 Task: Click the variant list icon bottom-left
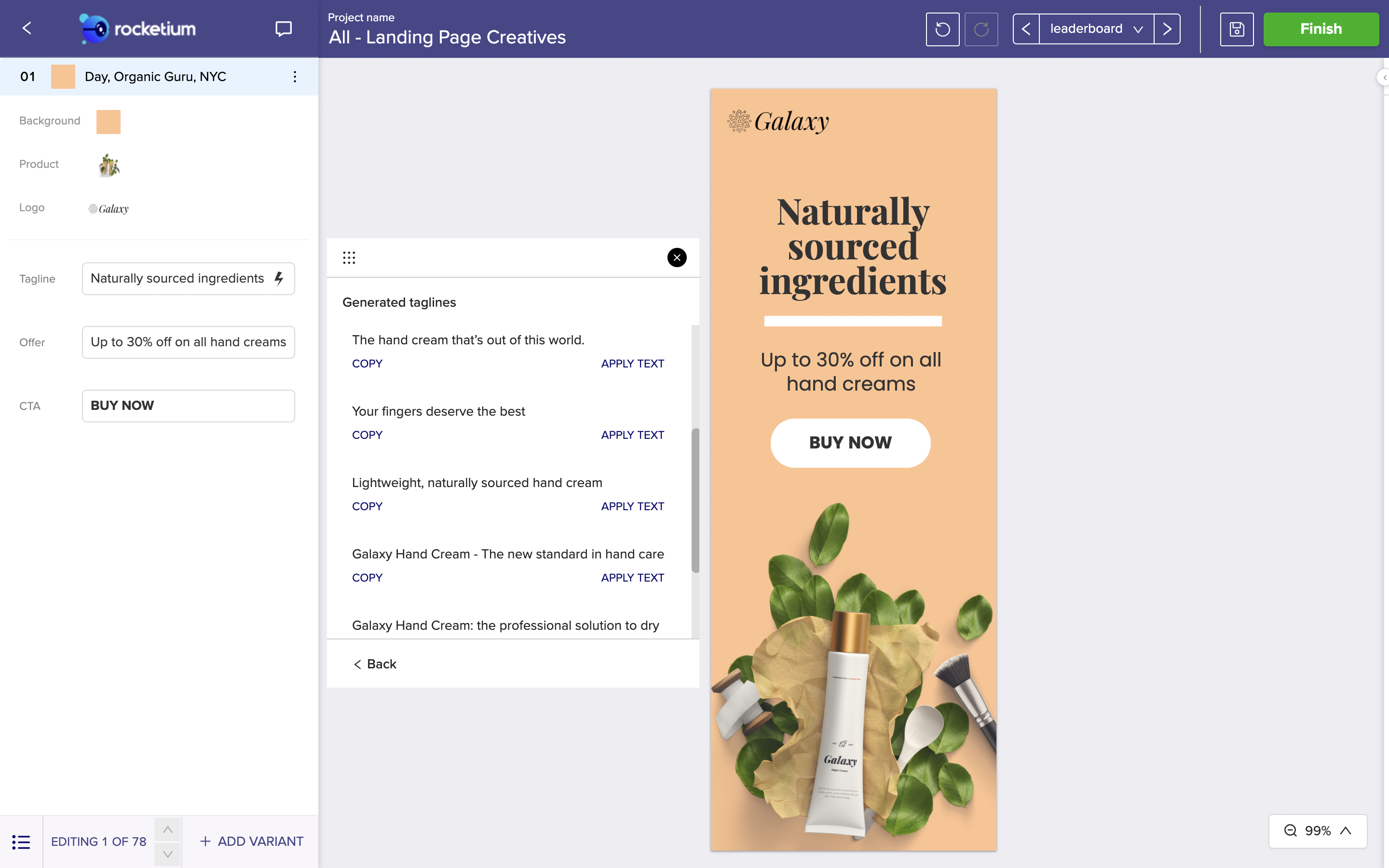[x=21, y=841]
